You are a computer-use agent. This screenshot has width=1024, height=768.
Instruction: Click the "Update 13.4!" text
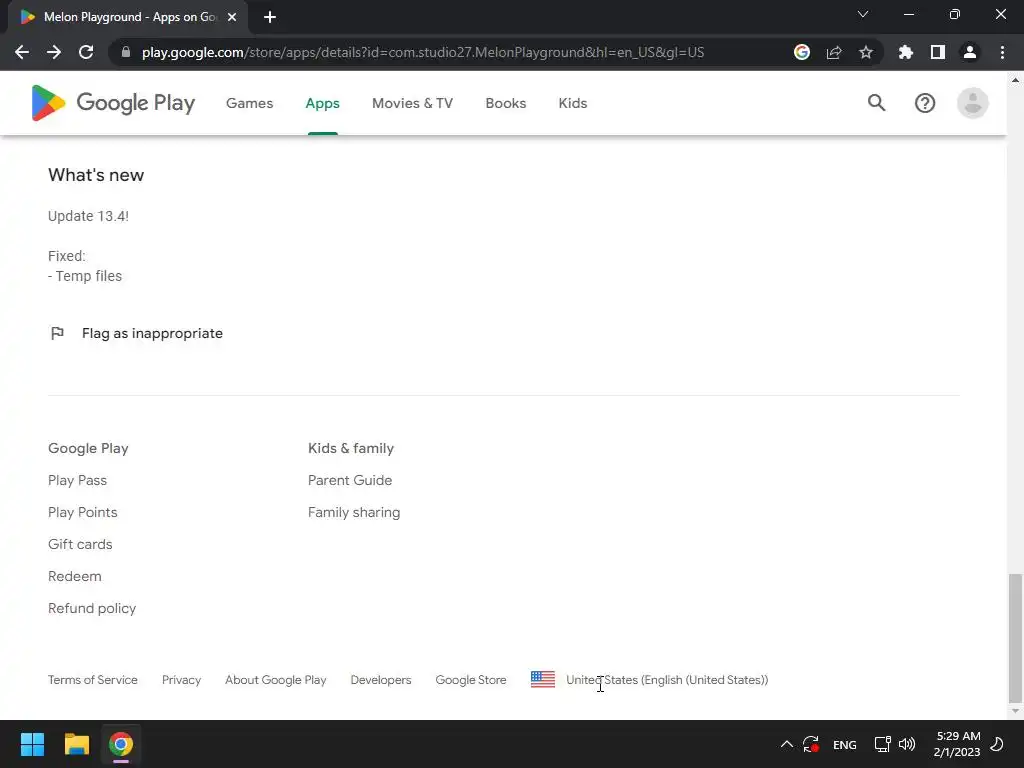[88, 216]
